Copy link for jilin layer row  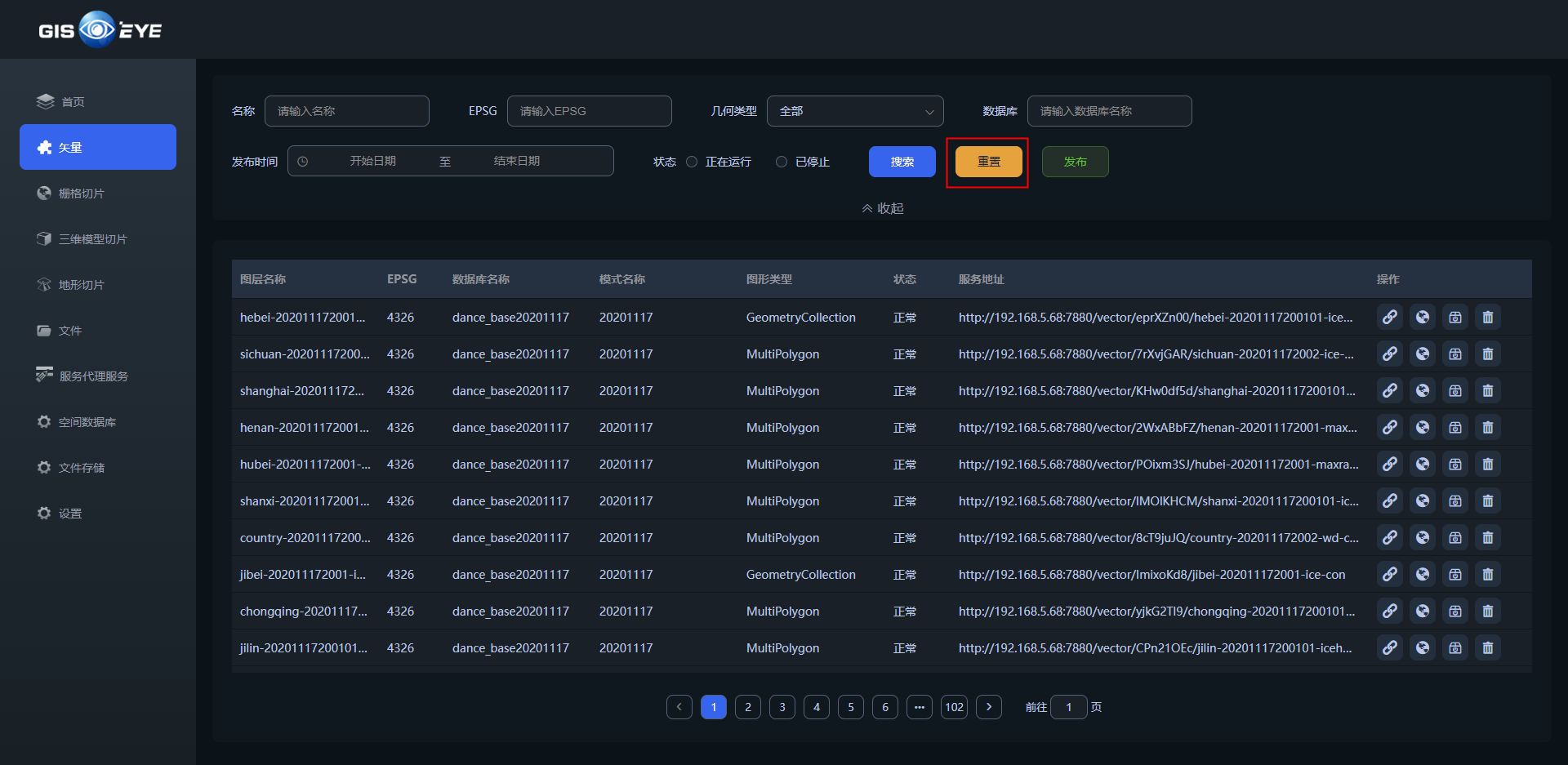[1389, 647]
